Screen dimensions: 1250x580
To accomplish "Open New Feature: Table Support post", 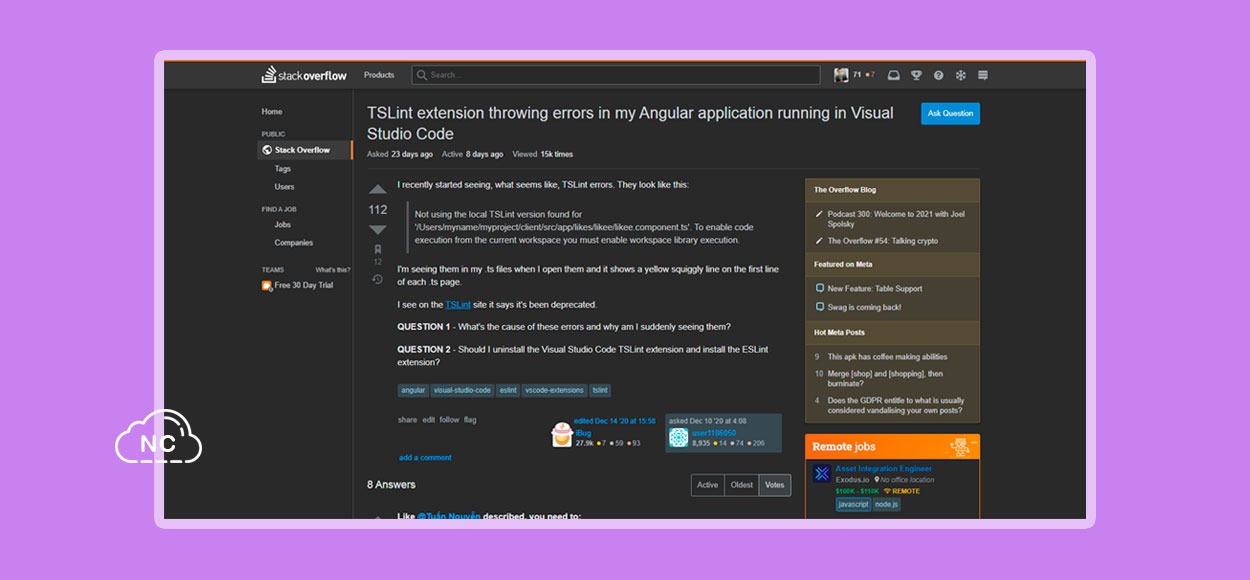I will click(875, 288).
